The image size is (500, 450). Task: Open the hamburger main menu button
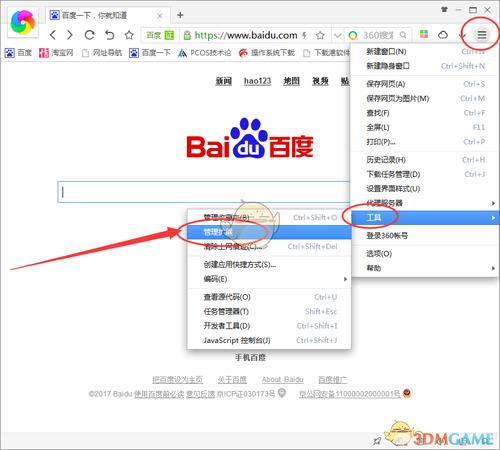point(482,34)
